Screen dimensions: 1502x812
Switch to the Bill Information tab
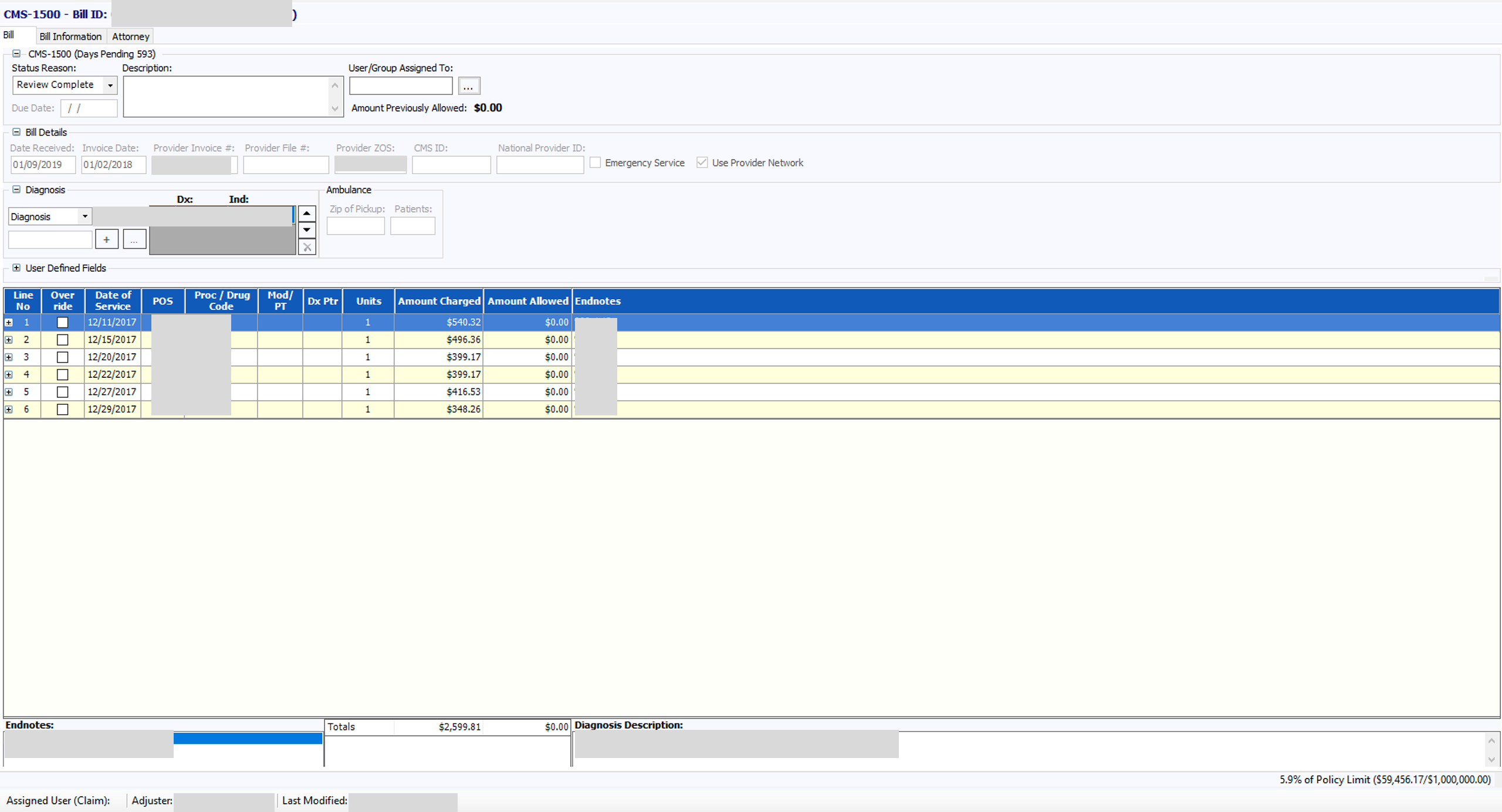coord(70,36)
